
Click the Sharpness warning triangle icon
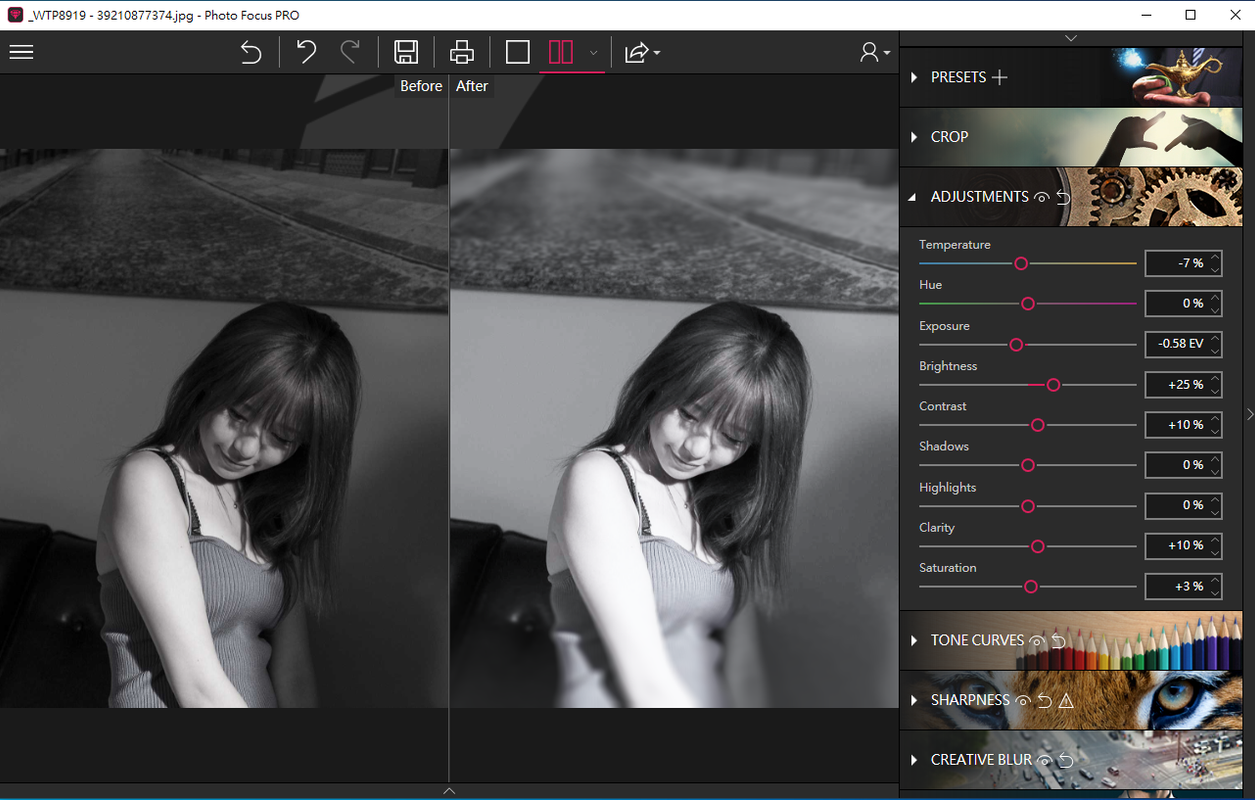click(x=1066, y=700)
